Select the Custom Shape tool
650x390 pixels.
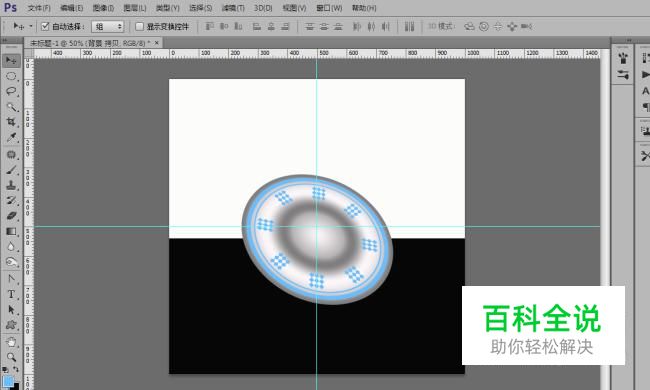click(x=11, y=325)
